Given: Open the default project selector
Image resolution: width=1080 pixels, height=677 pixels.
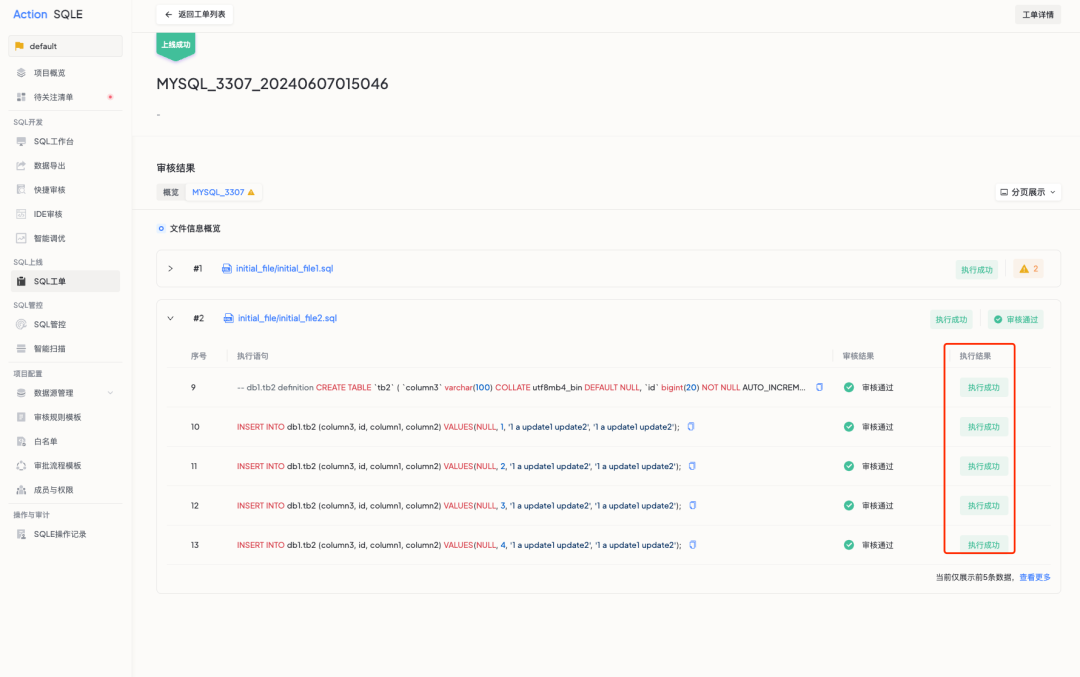Looking at the screenshot, I should tap(65, 46).
